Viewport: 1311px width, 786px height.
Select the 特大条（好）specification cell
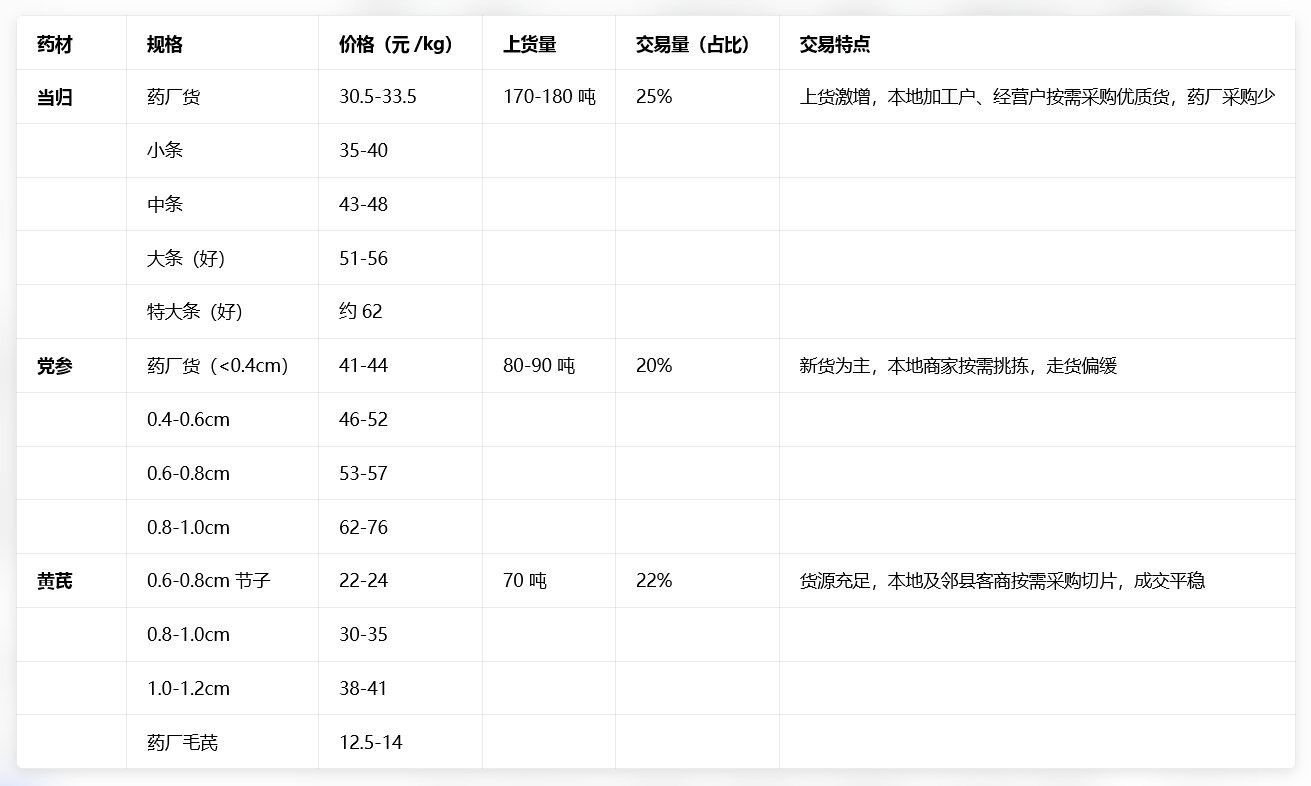tap(195, 312)
